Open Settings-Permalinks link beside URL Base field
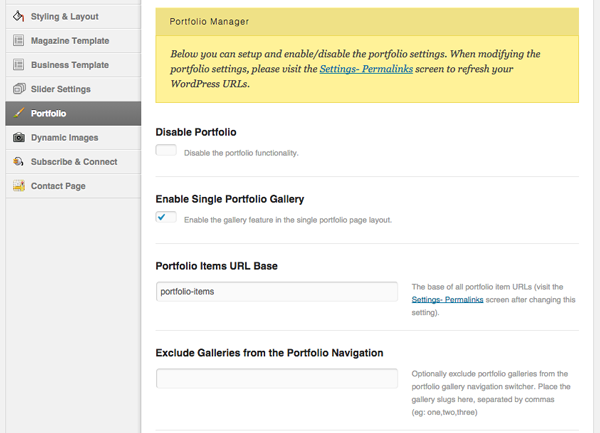The image size is (600, 433). (x=447, y=300)
